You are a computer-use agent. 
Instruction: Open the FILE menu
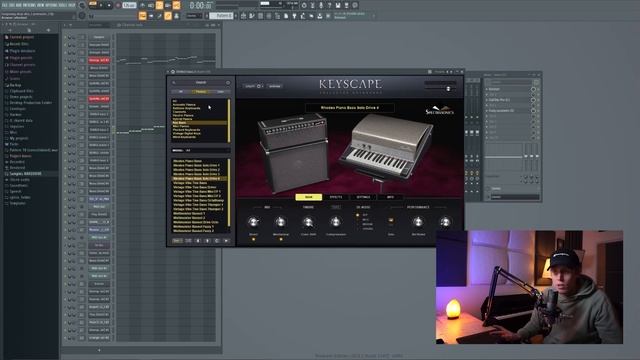(5, 5)
